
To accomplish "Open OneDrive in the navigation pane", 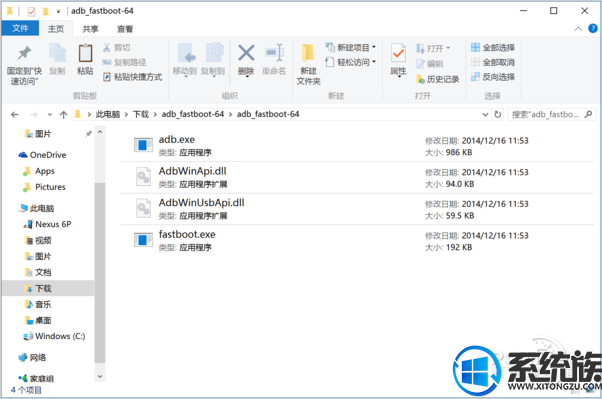I will coord(42,155).
